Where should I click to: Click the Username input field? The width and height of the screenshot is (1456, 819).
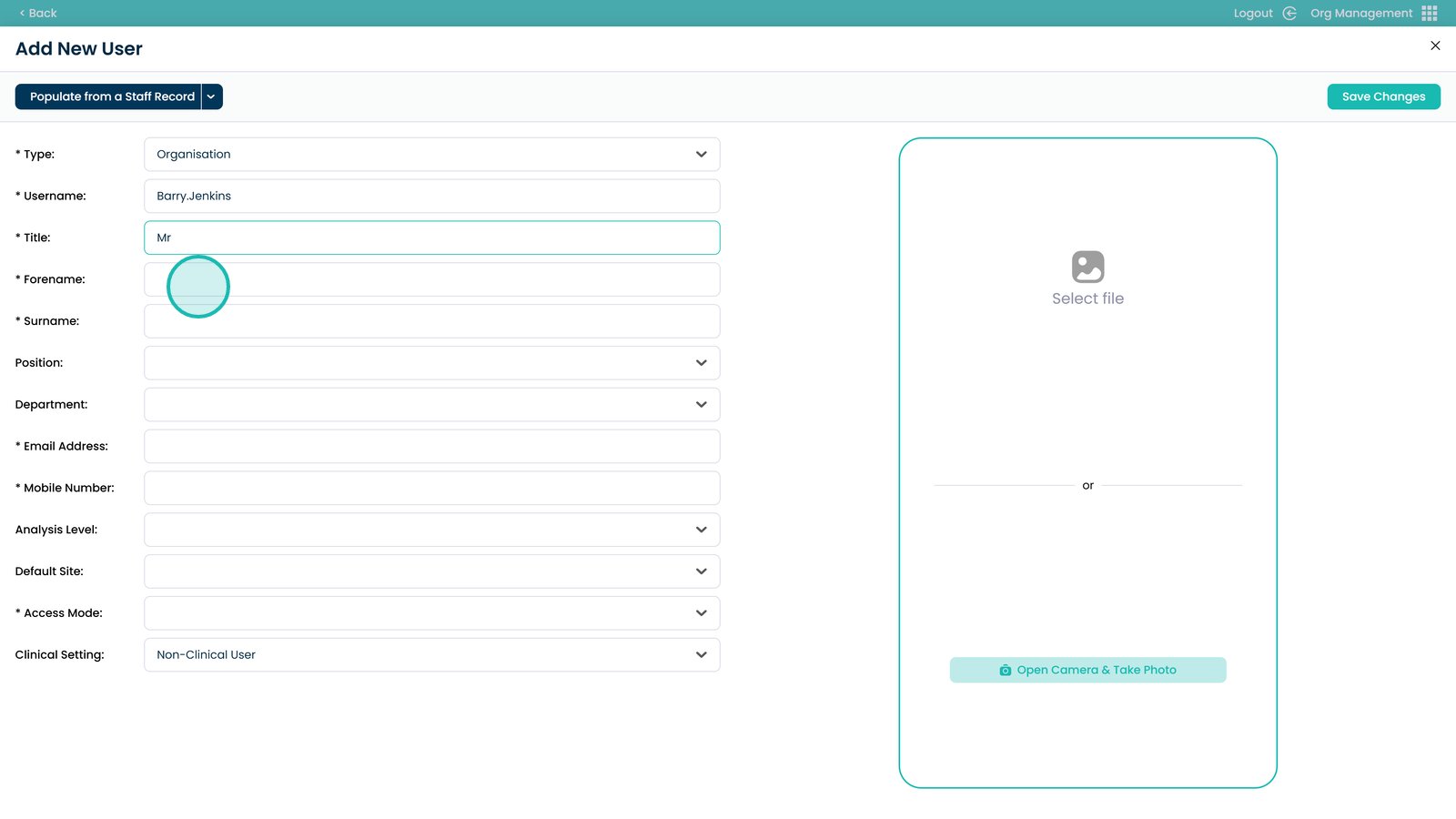coord(431,197)
